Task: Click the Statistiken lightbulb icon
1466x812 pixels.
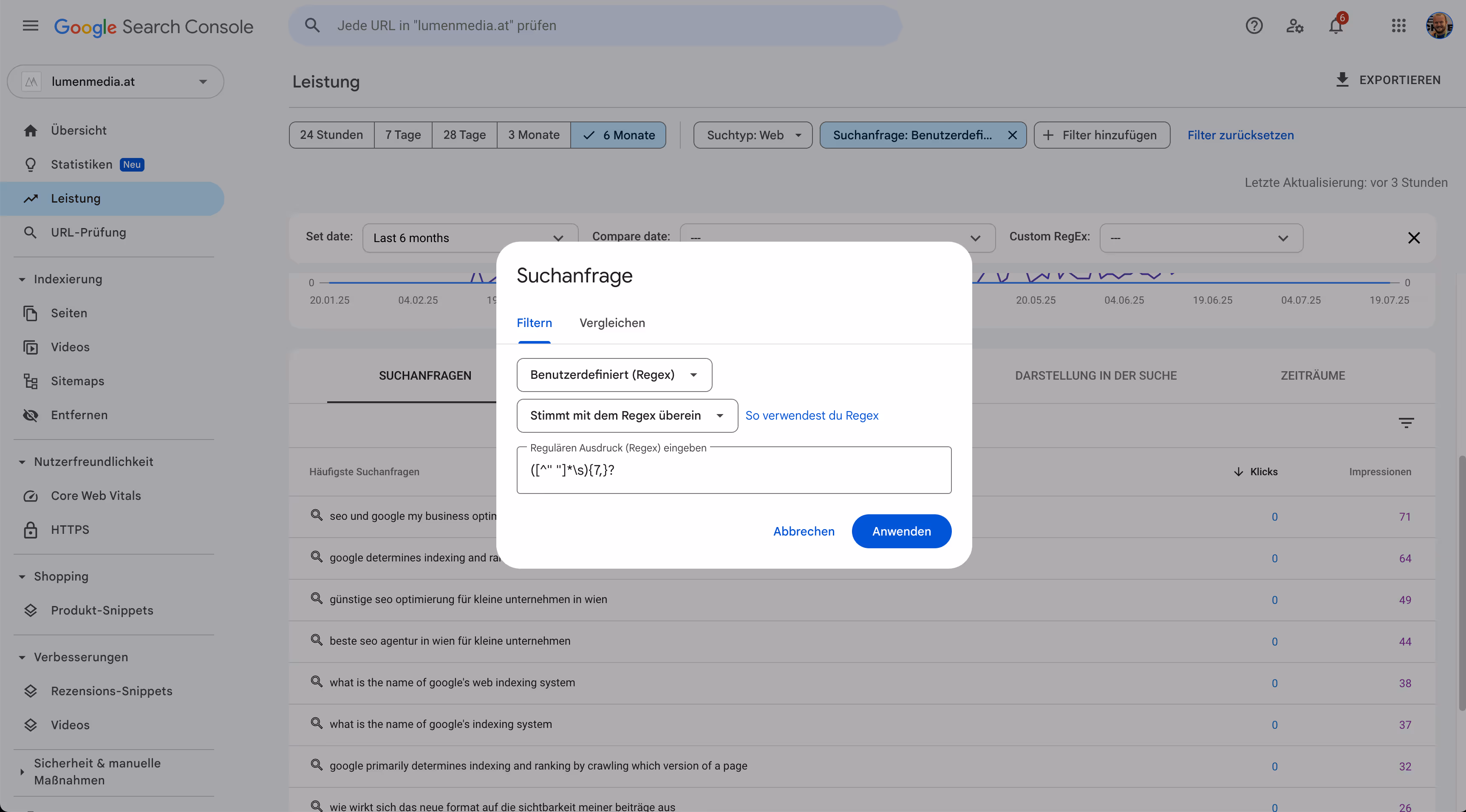Action: pos(31,165)
